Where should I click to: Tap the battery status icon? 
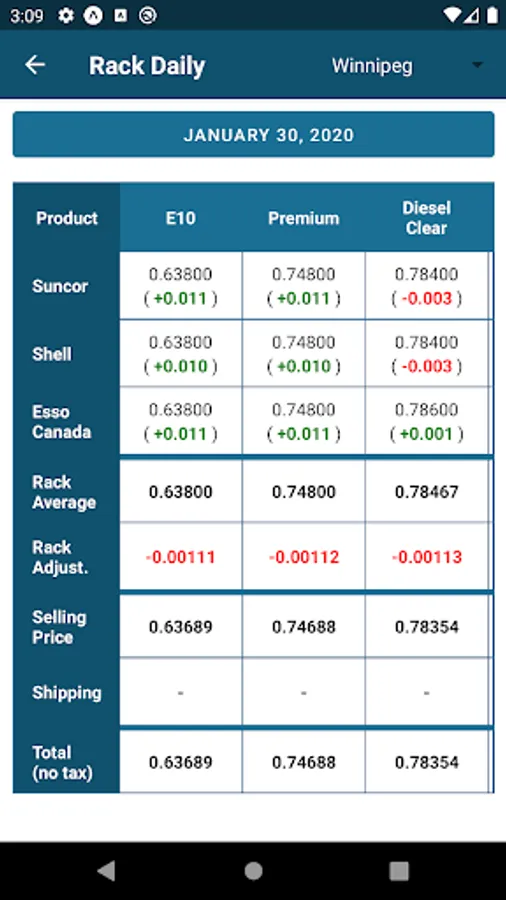(x=492, y=15)
